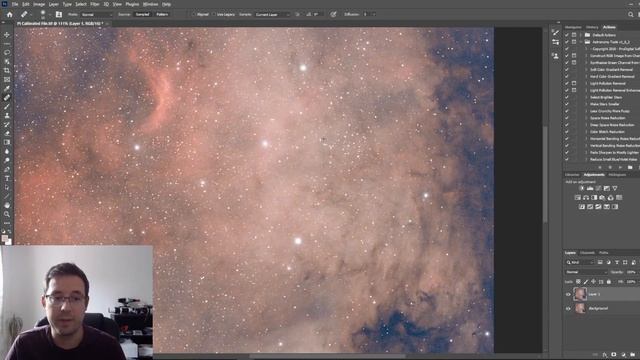Toggle the Use Legacy checkbox

tap(214, 14)
